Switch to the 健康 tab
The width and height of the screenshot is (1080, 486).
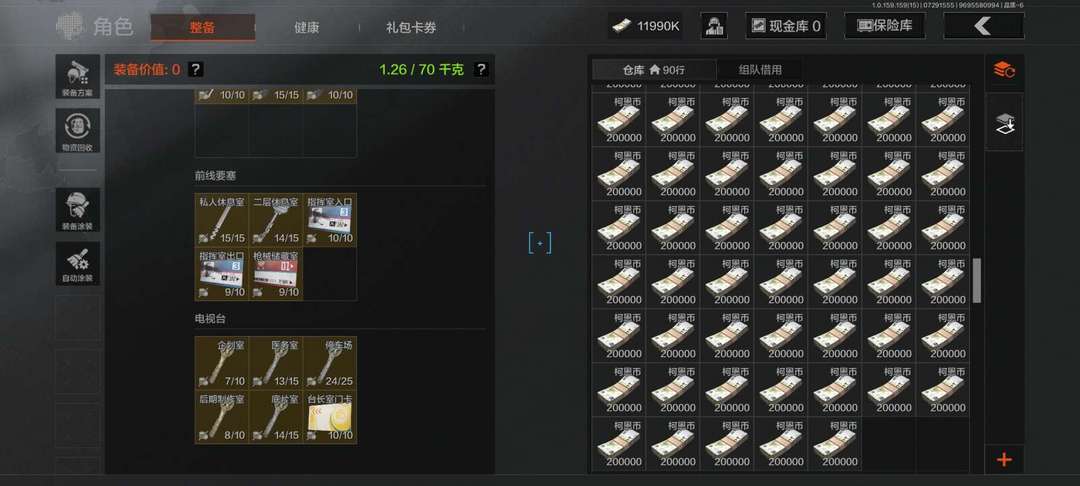tap(307, 28)
